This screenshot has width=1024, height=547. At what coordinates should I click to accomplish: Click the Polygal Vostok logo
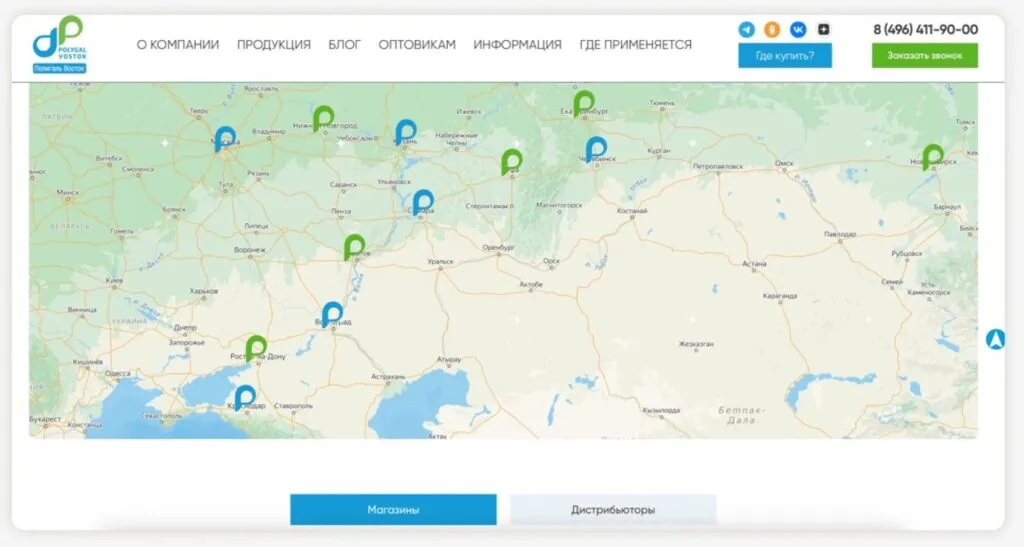(59, 44)
